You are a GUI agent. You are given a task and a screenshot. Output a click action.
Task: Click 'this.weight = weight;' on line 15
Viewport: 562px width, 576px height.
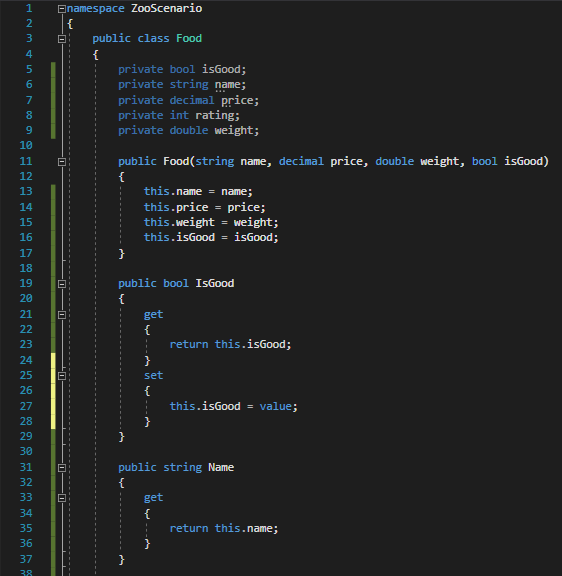211,222
